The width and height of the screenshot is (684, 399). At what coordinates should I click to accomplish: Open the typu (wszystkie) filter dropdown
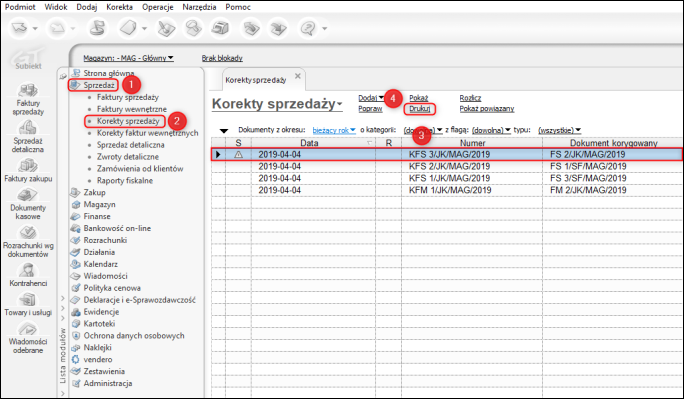click(559, 130)
